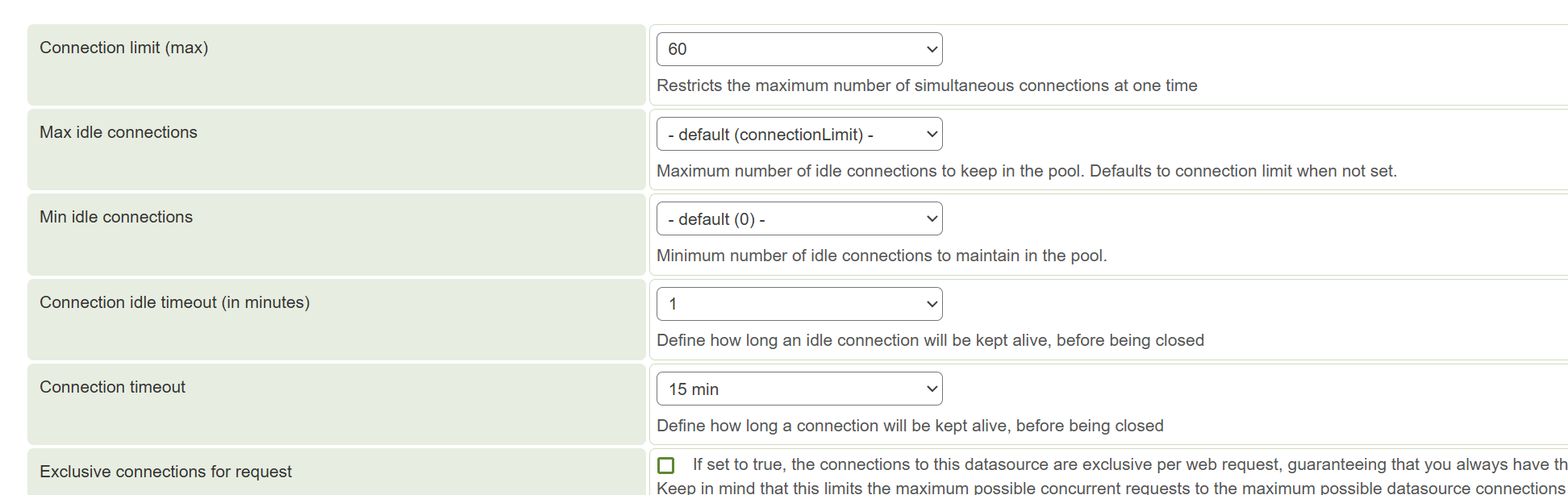
Task: Click the Connection timeout help text
Action: [910, 426]
